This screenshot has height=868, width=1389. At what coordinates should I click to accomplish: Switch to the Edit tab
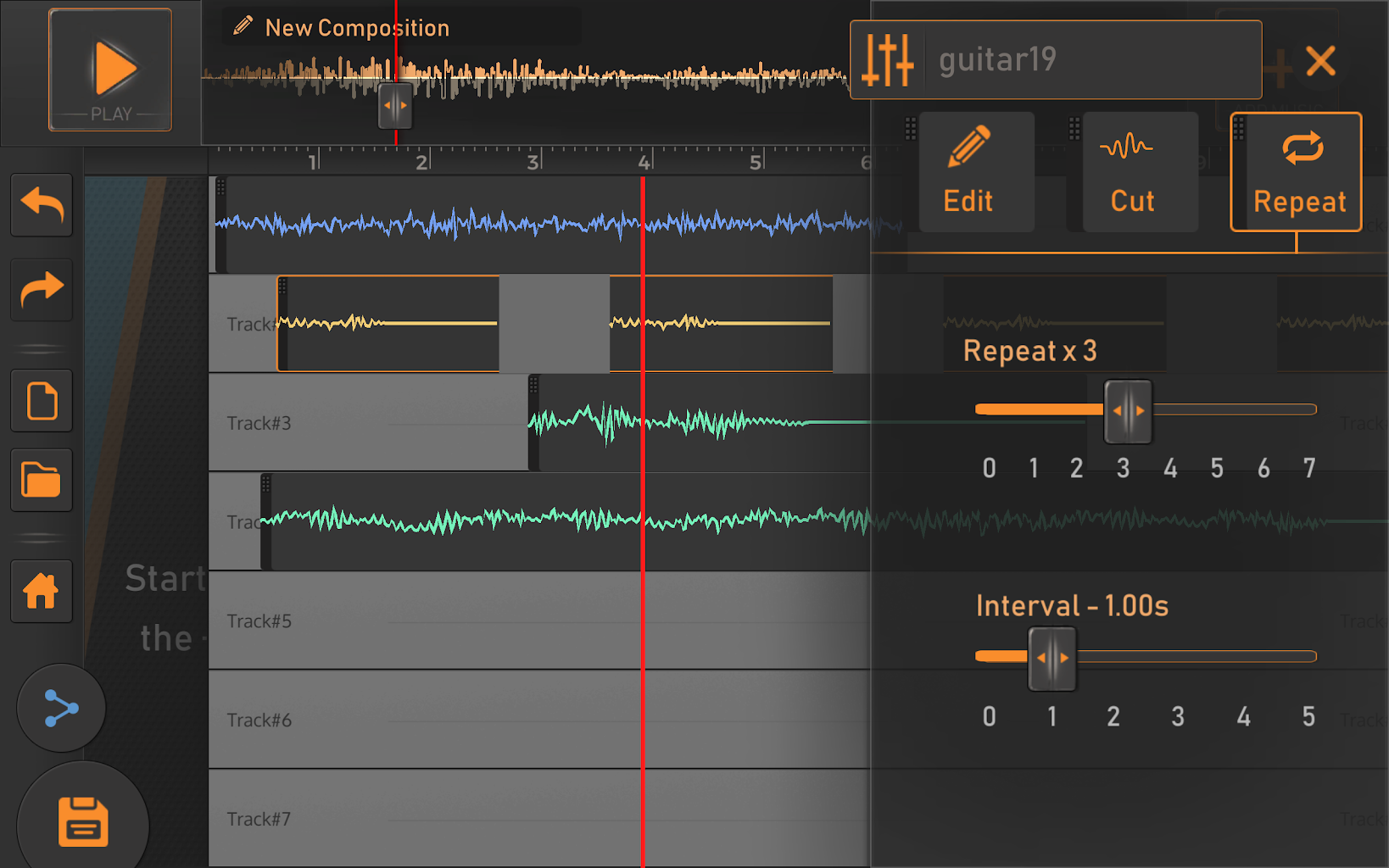(968, 173)
